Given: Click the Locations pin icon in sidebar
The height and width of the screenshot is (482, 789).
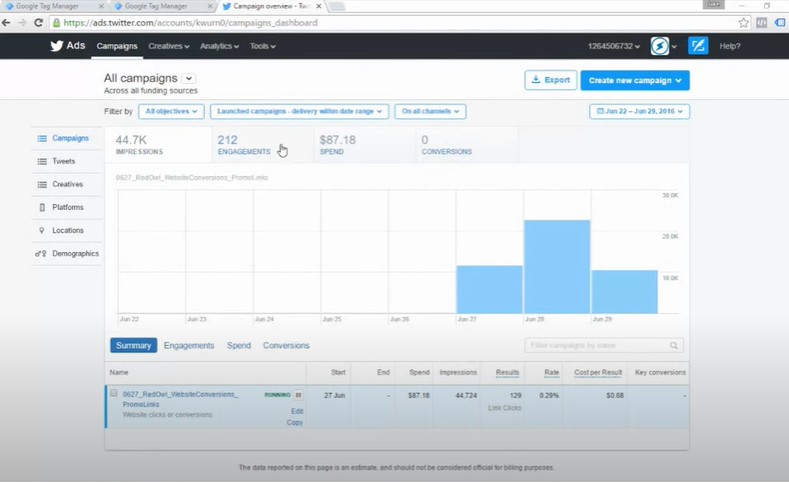Looking at the screenshot, I should pyautogui.click(x=42, y=230).
